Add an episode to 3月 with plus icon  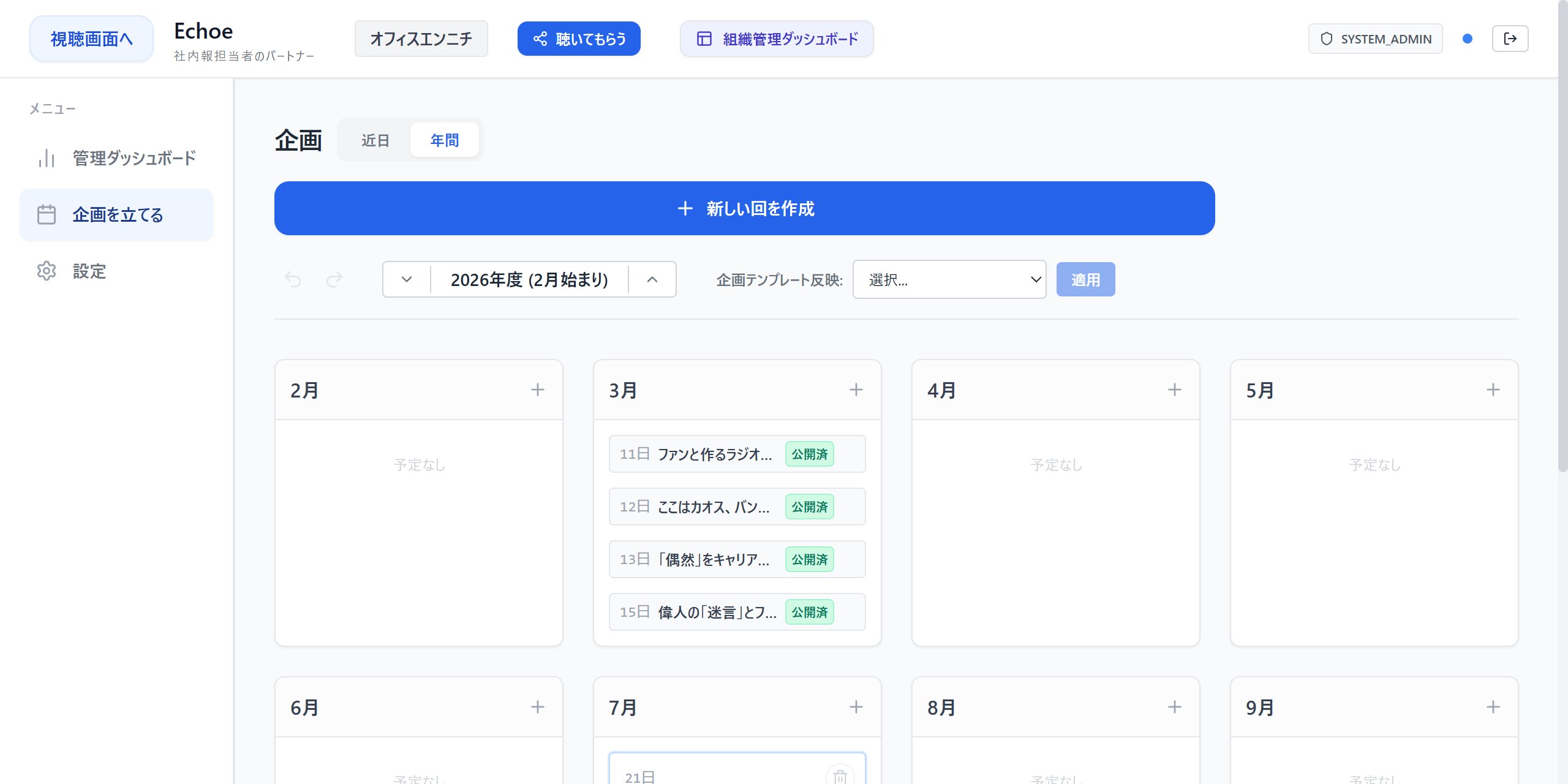[856, 390]
